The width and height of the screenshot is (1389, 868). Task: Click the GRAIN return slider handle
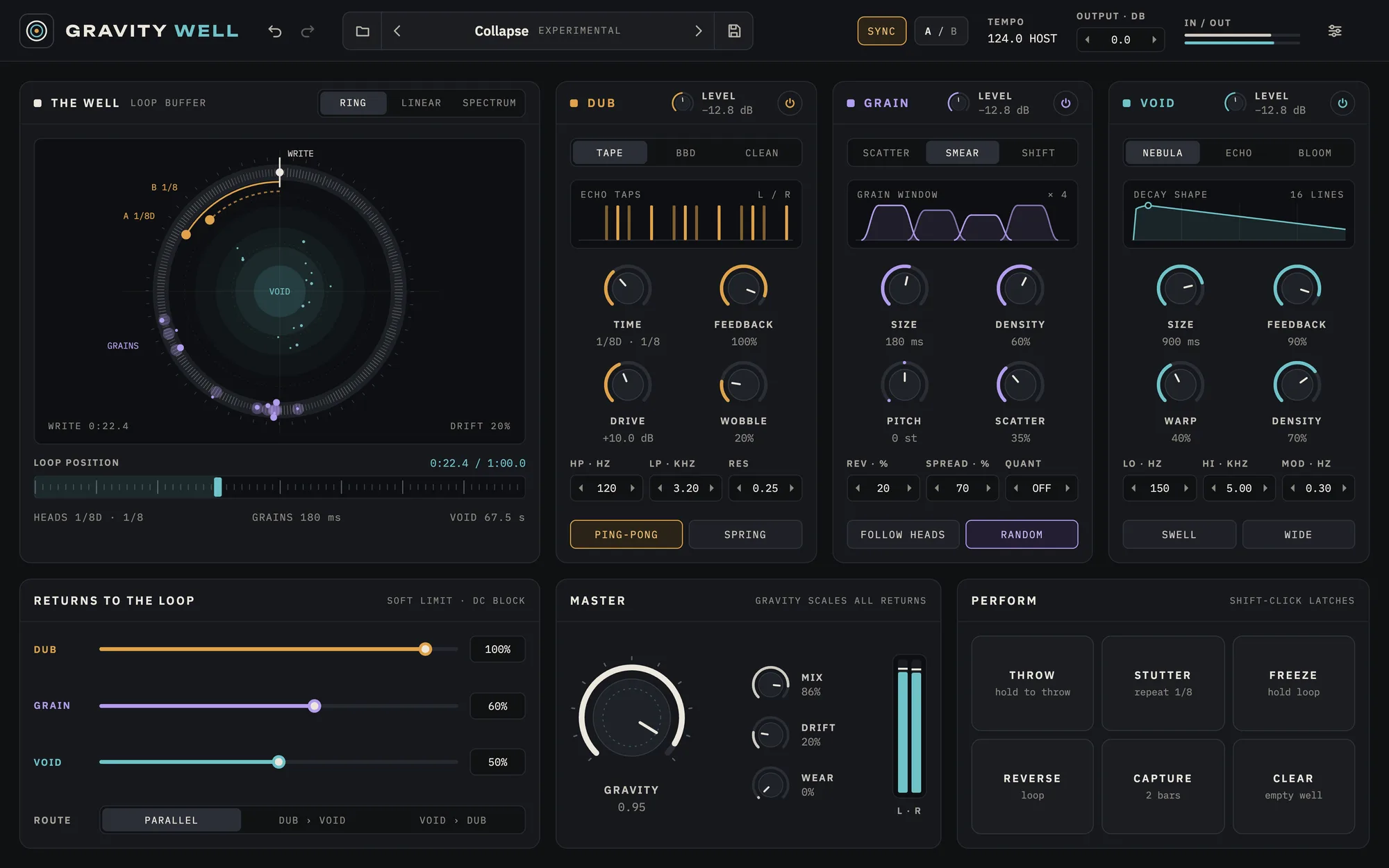tap(315, 706)
